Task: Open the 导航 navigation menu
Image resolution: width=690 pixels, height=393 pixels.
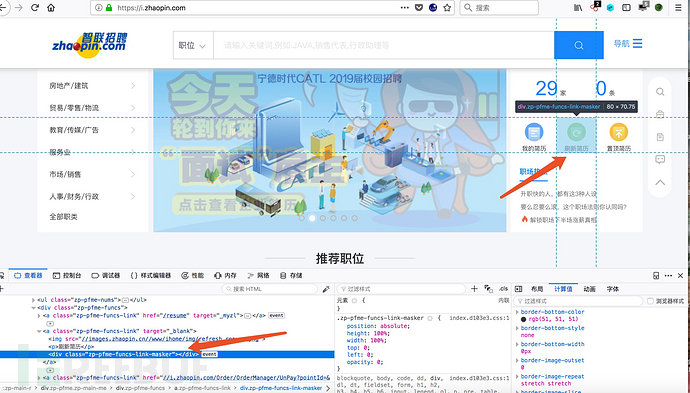Action: coord(628,44)
